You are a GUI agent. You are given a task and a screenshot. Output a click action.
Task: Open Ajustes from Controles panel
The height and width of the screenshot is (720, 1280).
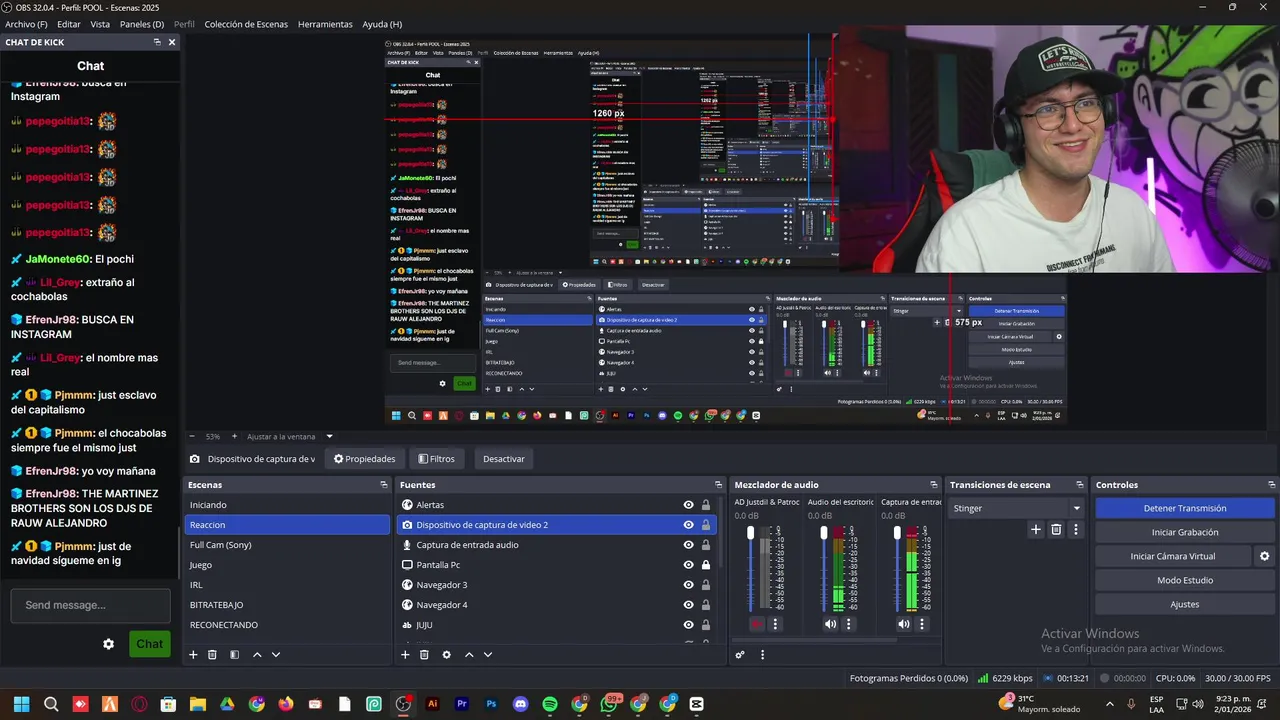[1185, 604]
